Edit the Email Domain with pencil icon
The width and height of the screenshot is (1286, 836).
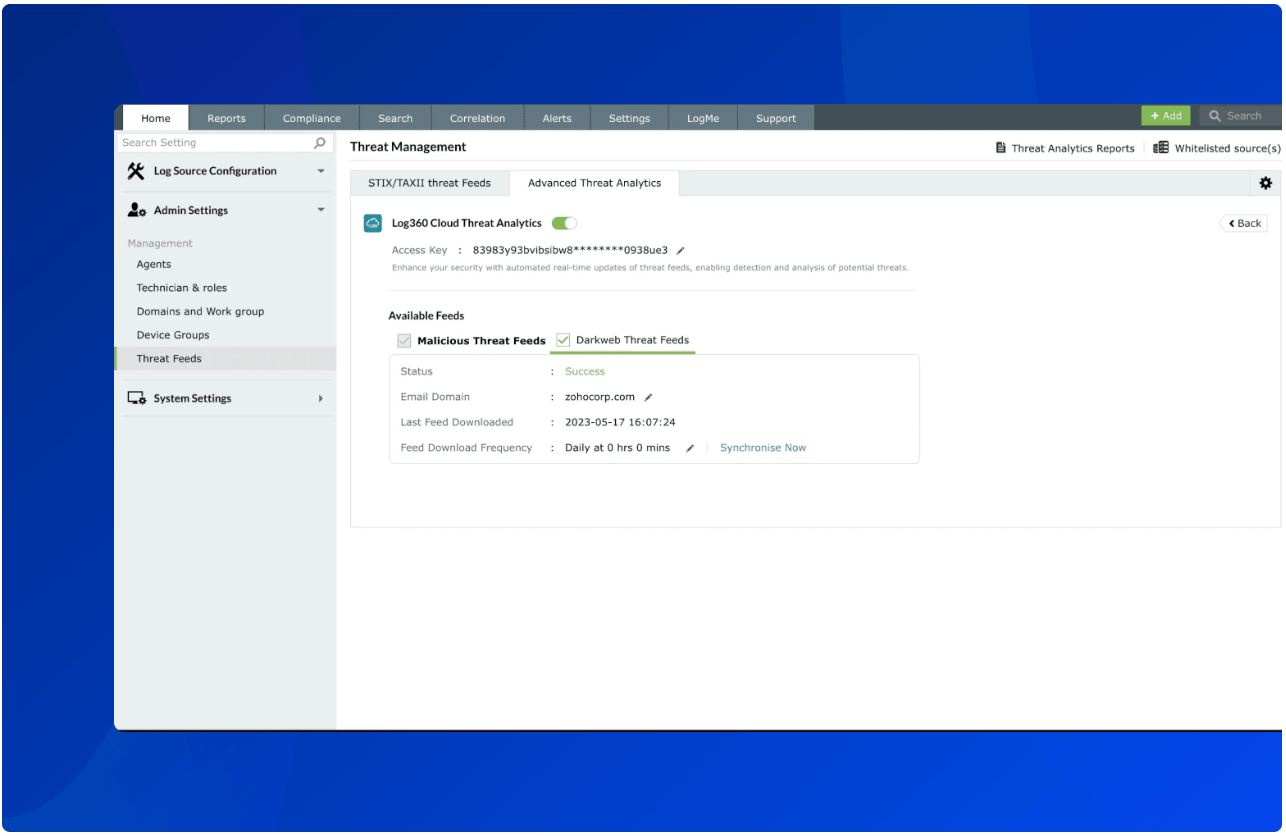pyautogui.click(x=648, y=397)
